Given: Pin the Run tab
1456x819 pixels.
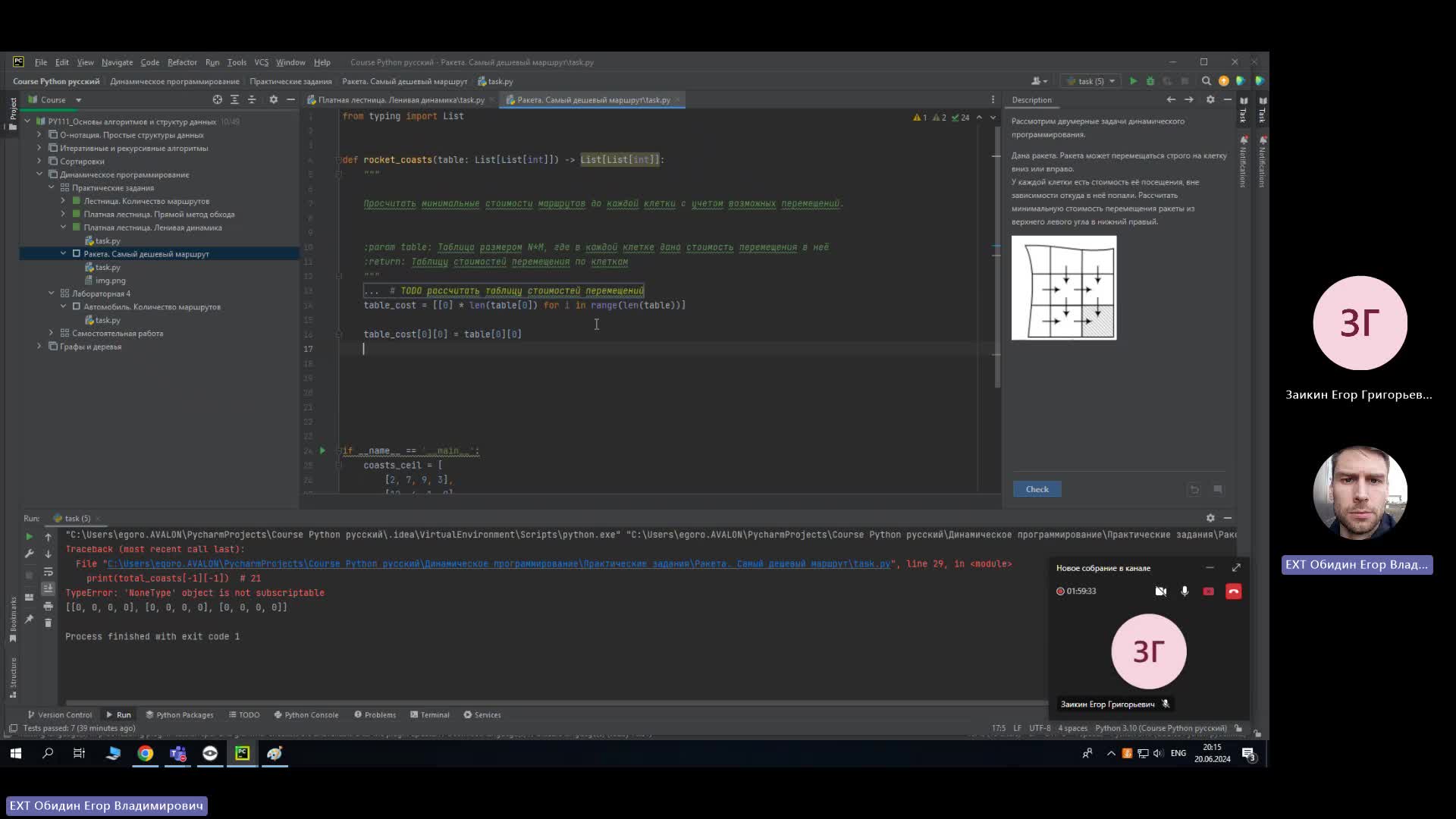Looking at the screenshot, I should (30, 619).
